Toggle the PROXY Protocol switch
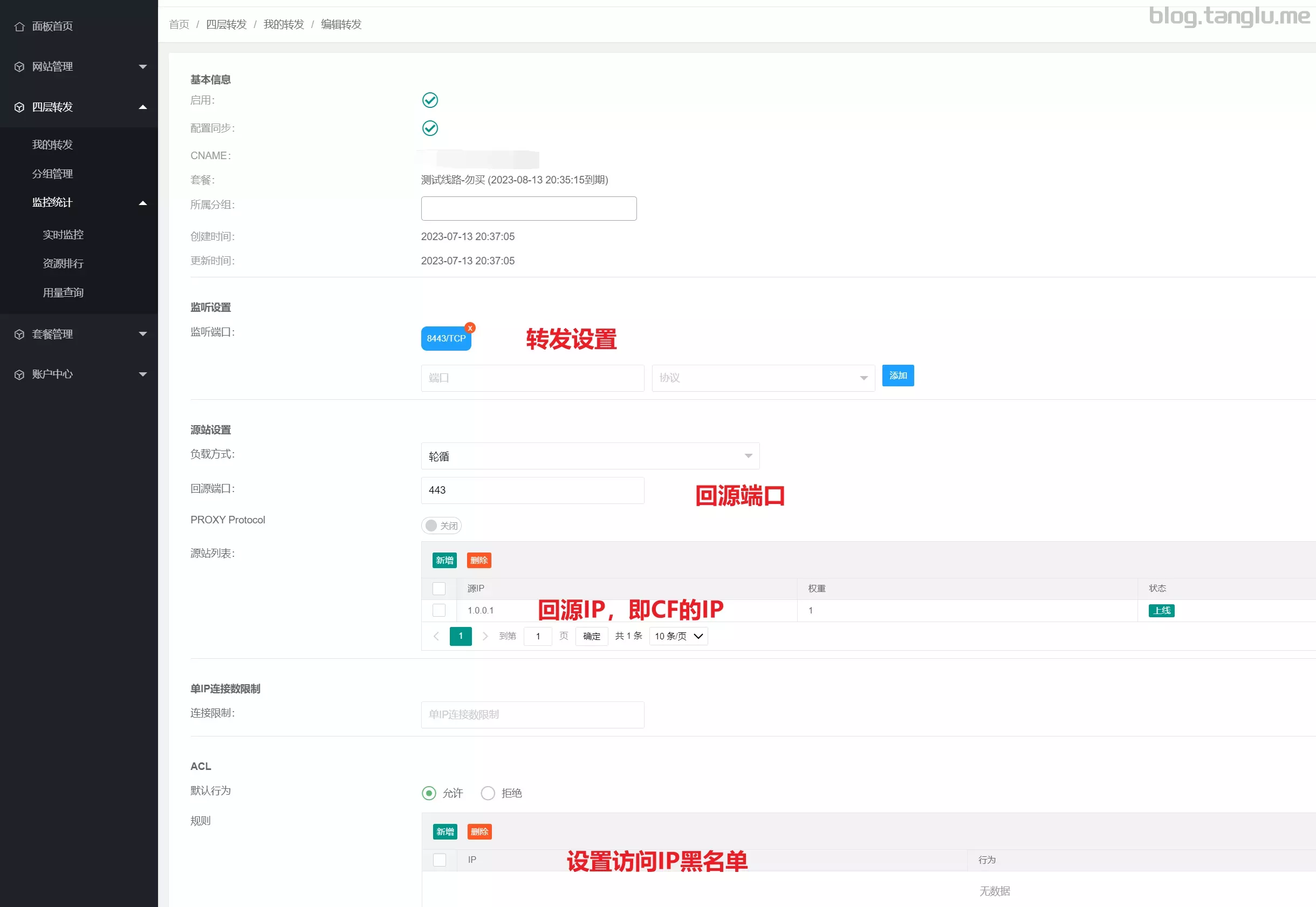1316x907 pixels. pos(441,526)
